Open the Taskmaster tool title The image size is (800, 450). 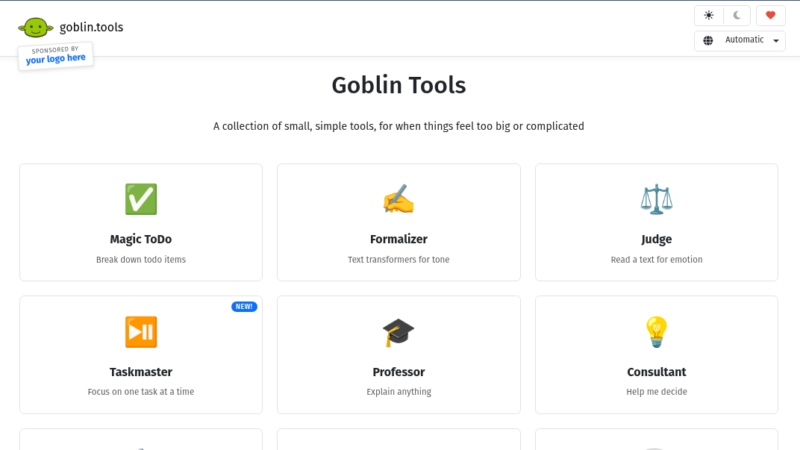141,372
